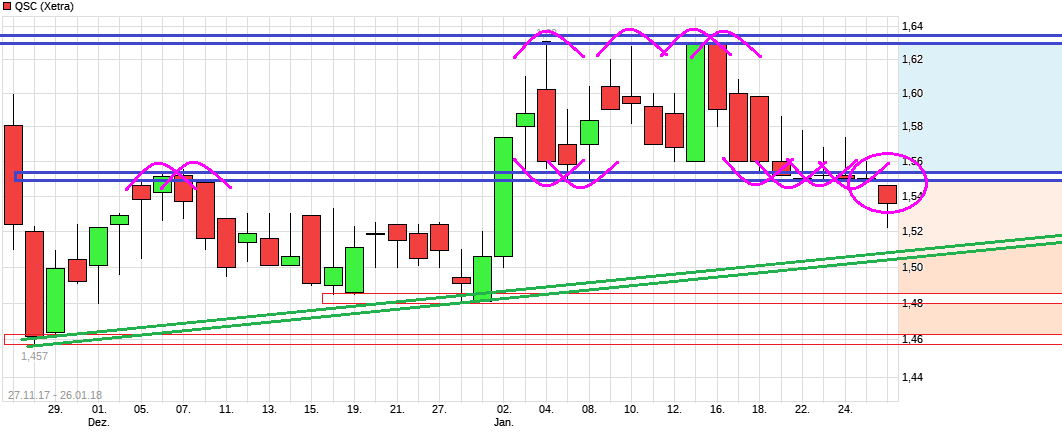Click the first large red candle at far left

(x=13, y=174)
